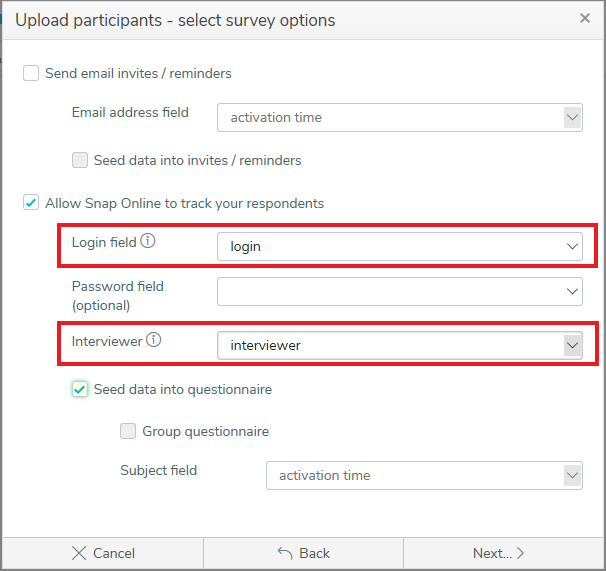Image resolution: width=606 pixels, height=571 pixels.
Task: Go Back to the previous step
Action: [x=303, y=553]
